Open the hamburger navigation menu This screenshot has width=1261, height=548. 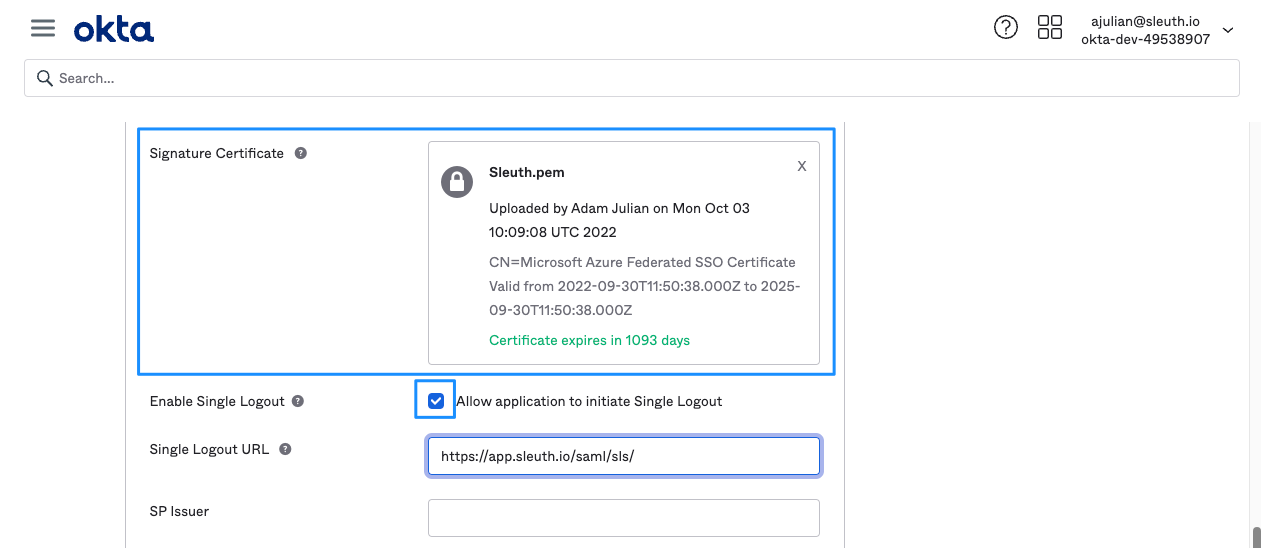pos(43,29)
